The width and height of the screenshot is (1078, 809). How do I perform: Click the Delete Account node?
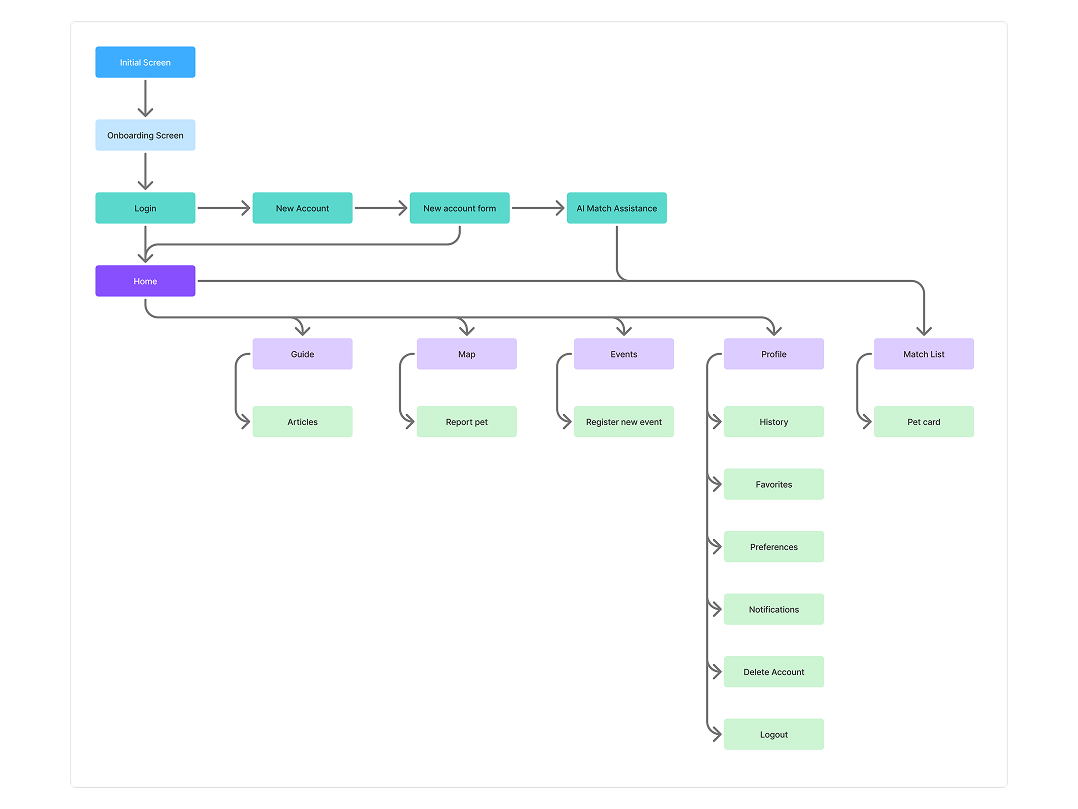click(773, 672)
